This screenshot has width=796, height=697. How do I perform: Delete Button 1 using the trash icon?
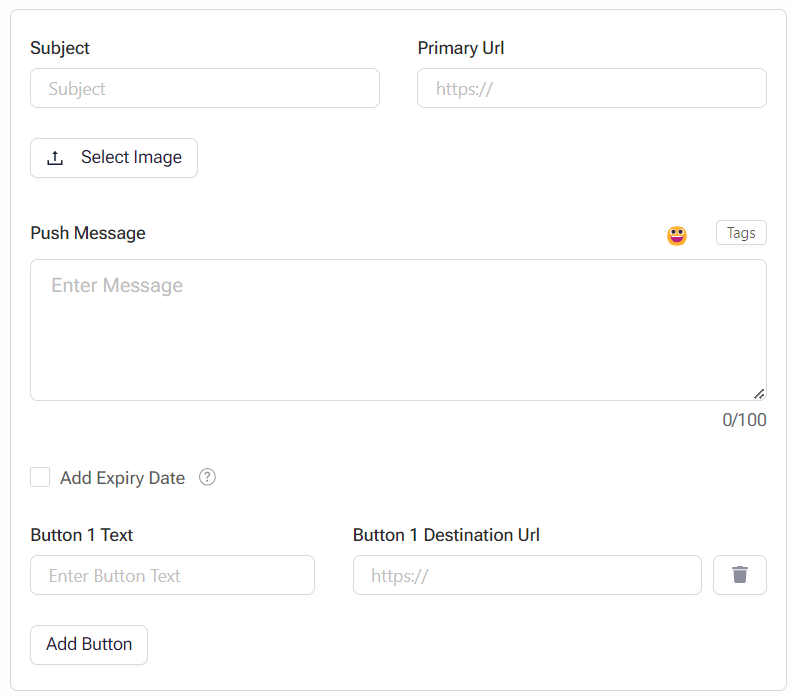739,575
